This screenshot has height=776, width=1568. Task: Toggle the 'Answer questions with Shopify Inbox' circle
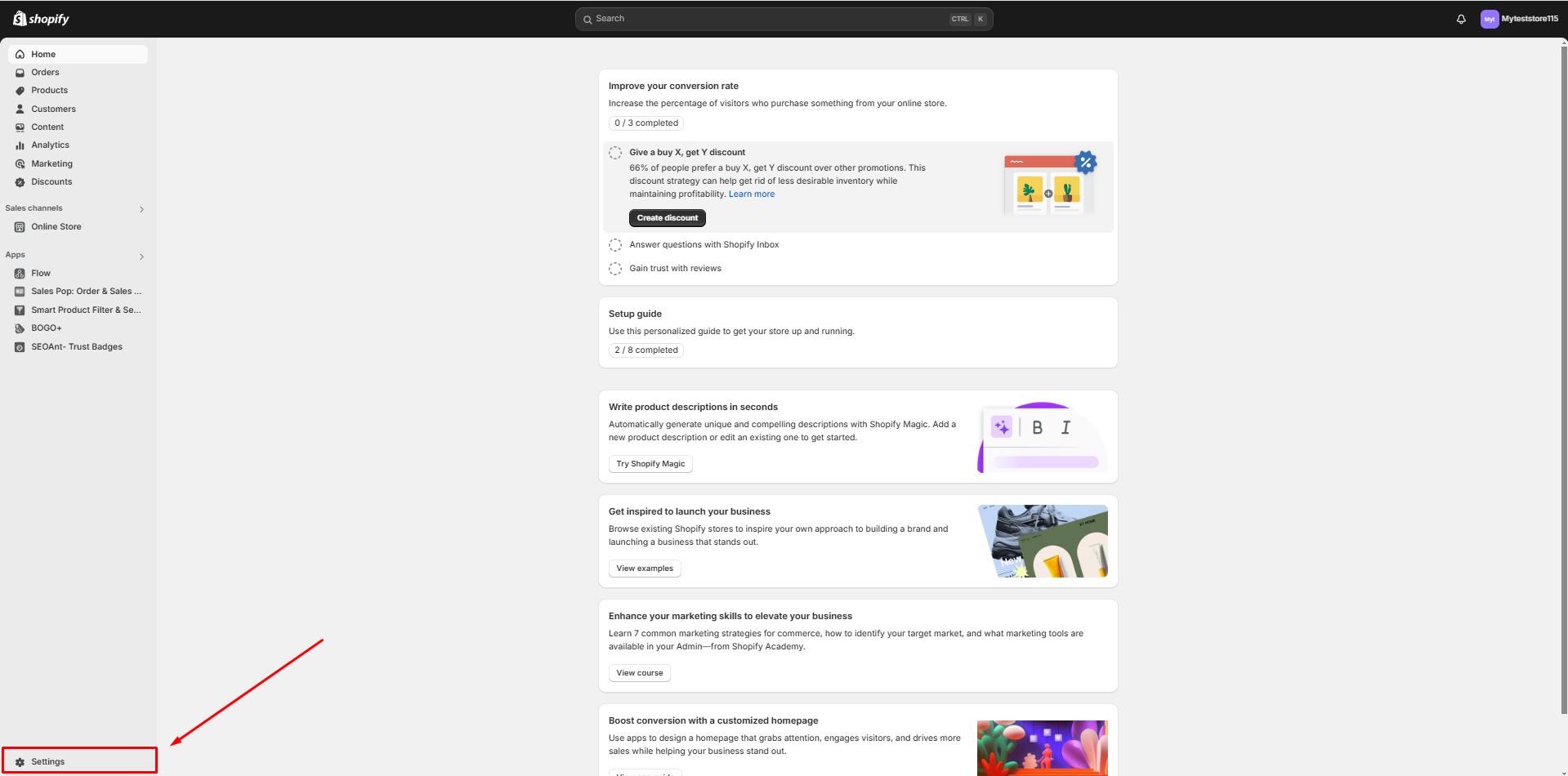click(x=615, y=245)
